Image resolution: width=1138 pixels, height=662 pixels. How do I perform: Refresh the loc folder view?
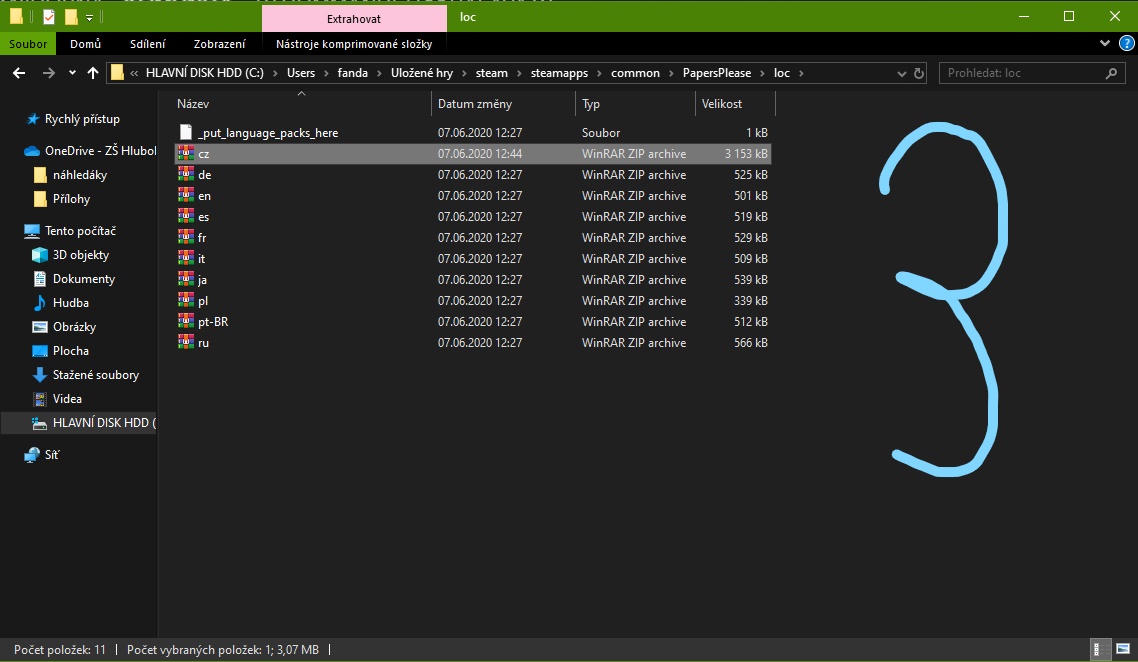click(x=918, y=73)
